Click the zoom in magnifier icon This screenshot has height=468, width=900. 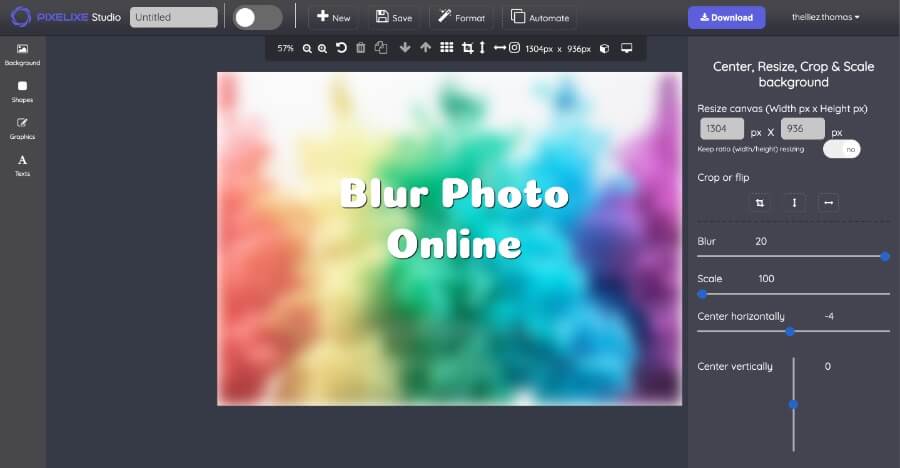coord(322,48)
